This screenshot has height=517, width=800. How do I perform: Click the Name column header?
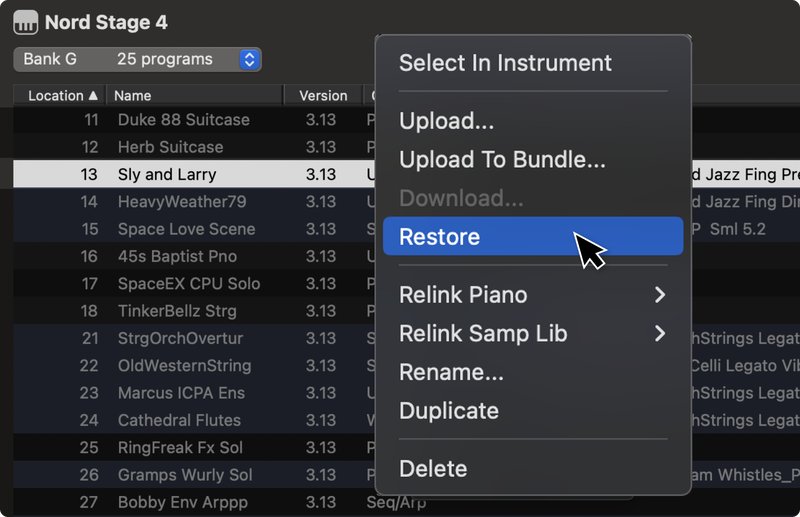coord(194,95)
